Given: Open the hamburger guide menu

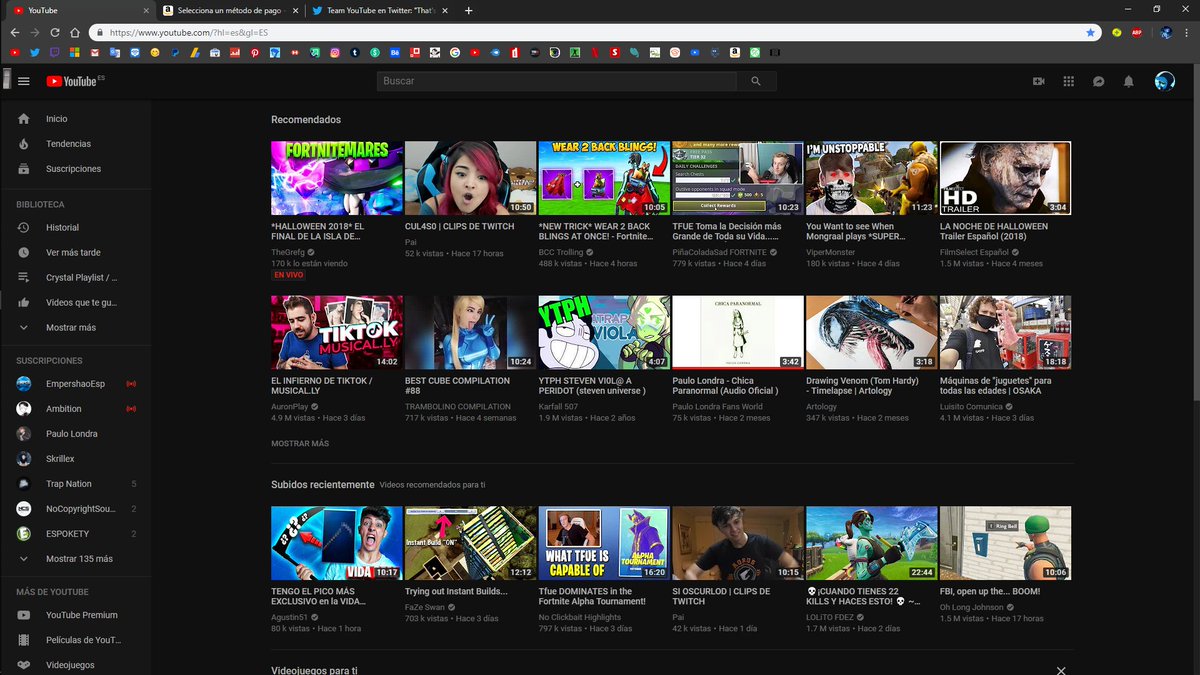Looking at the screenshot, I should coord(24,81).
